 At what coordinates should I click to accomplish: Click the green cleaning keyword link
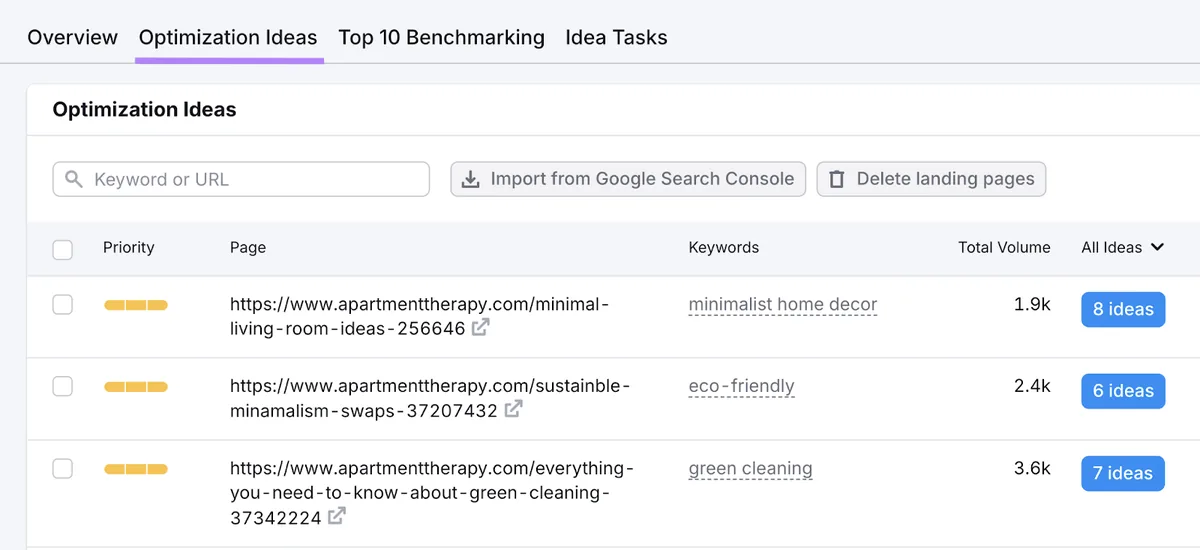tap(750, 468)
